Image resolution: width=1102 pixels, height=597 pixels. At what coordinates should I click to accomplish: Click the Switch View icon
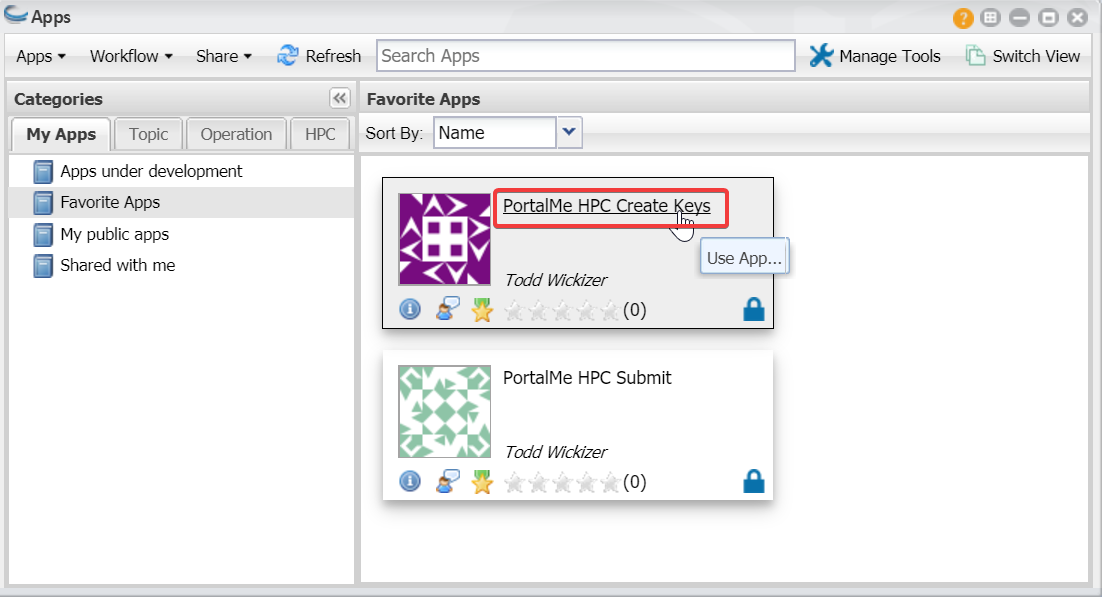(x=975, y=56)
